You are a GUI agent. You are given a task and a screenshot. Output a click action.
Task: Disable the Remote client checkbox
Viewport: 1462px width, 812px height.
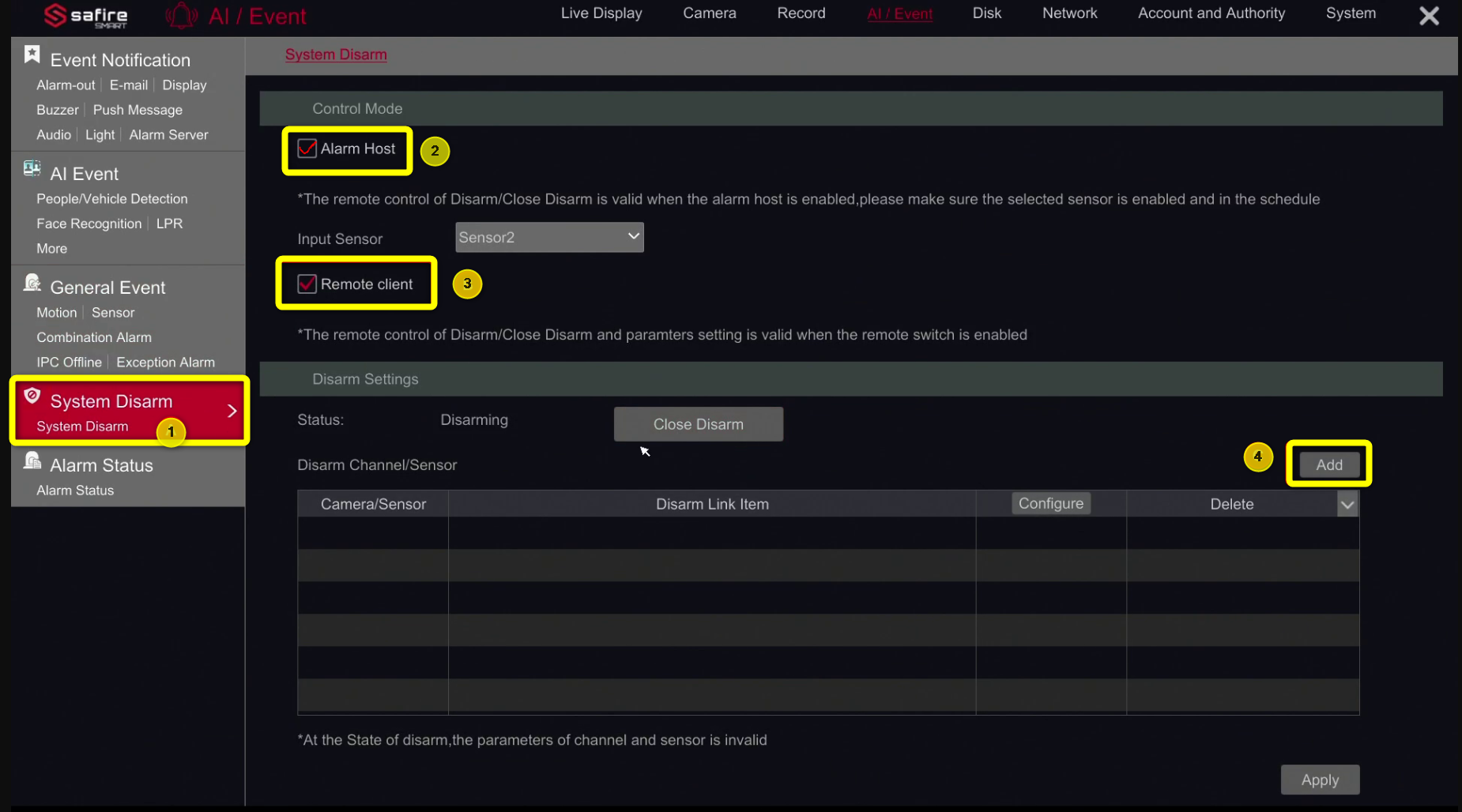[307, 284]
